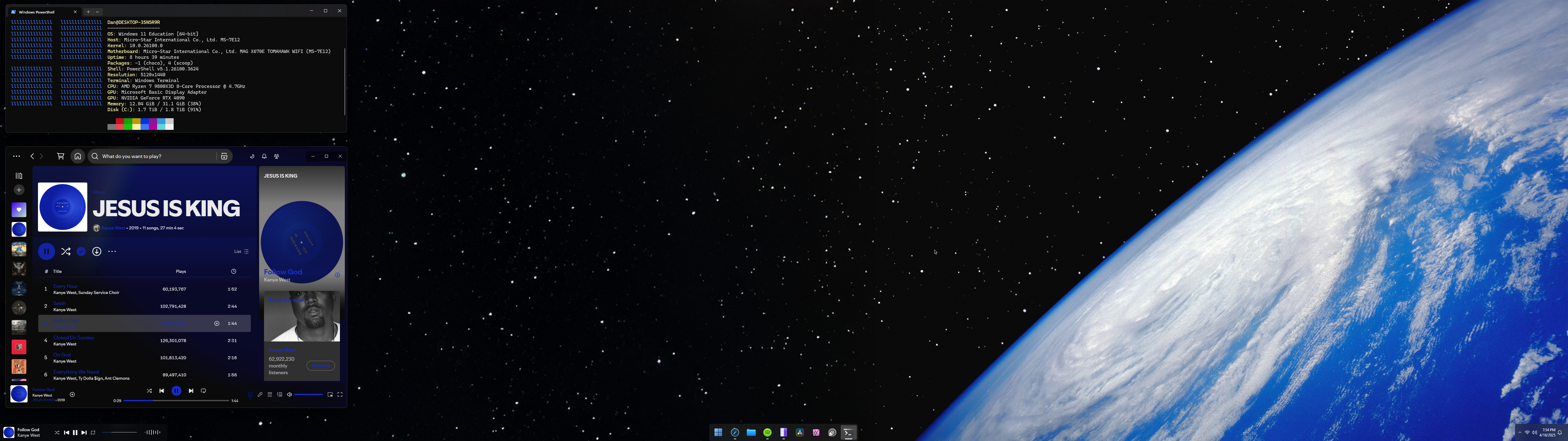Viewport: 1568px width, 441px height.
Task: Click the album cover art of JESUS IS KING
Action: click(x=63, y=207)
